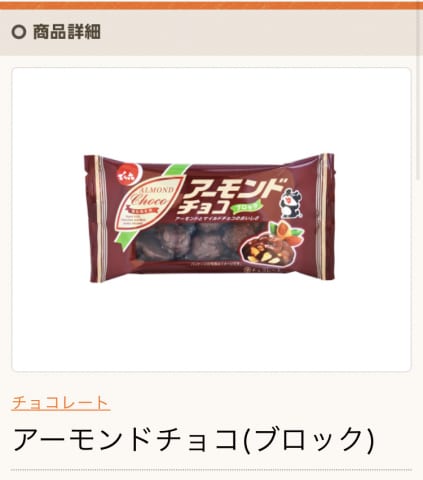Click the transparent window showing the chocolates
This screenshot has height=480, width=423.
pos(188,244)
